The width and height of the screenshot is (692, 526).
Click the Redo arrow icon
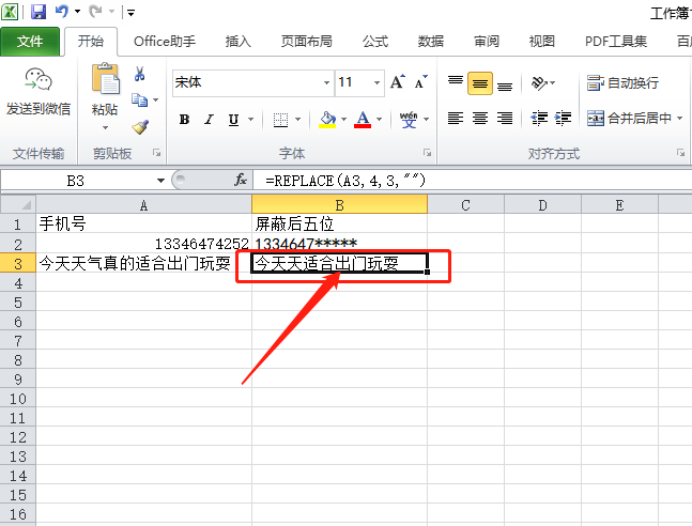[x=96, y=11]
